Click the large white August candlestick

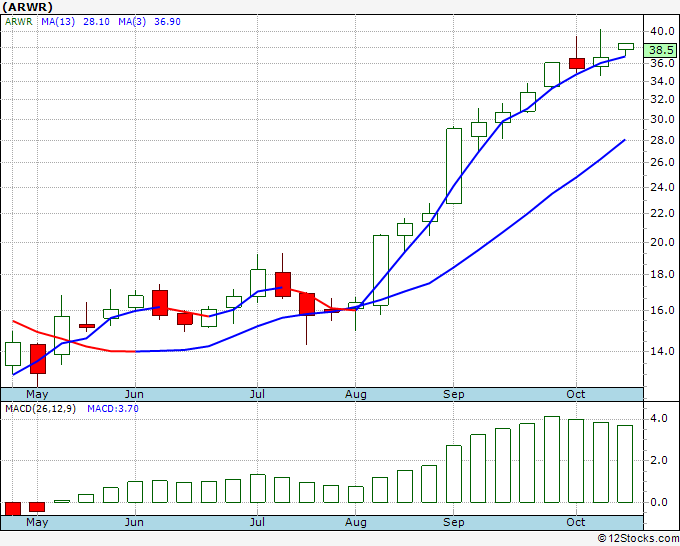coord(381,270)
